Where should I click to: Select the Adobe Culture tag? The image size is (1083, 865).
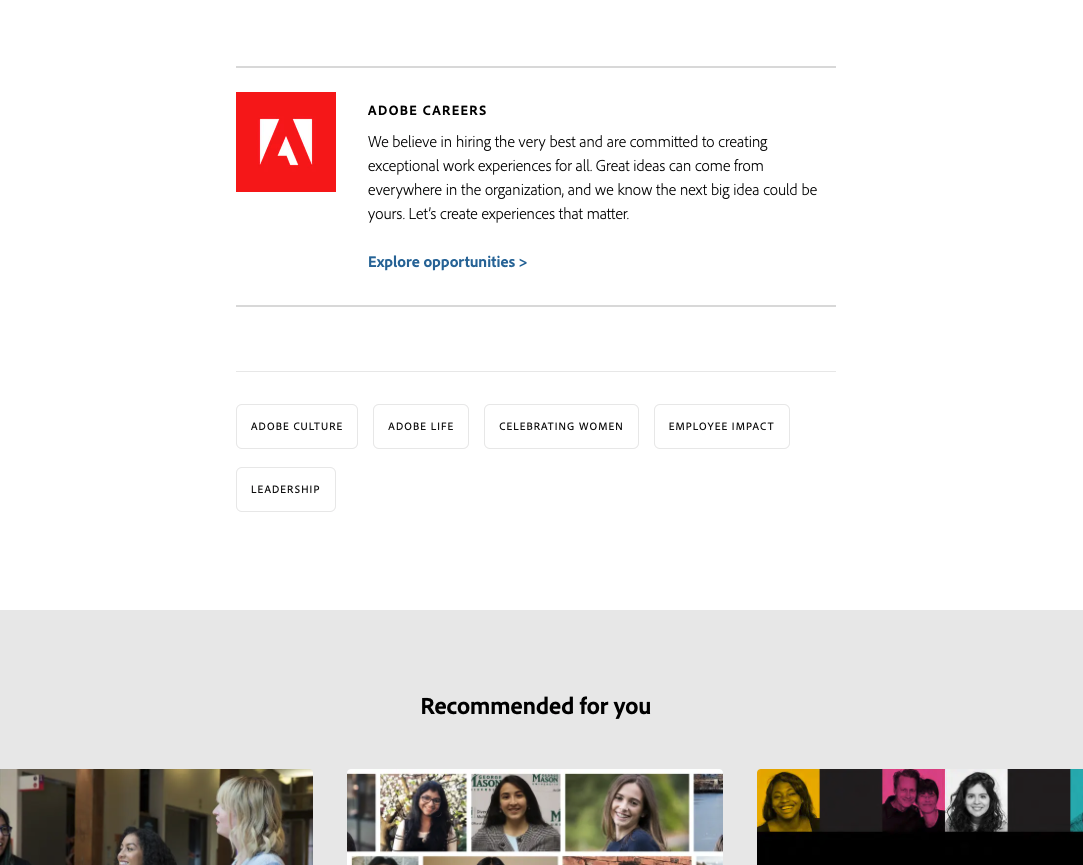[x=297, y=426]
